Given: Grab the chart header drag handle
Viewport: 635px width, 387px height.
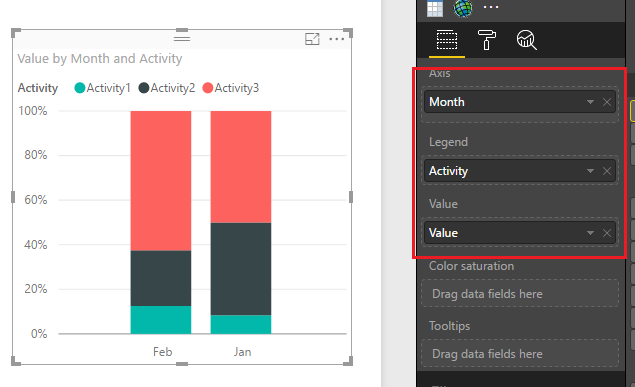Looking at the screenshot, I should pos(182,38).
